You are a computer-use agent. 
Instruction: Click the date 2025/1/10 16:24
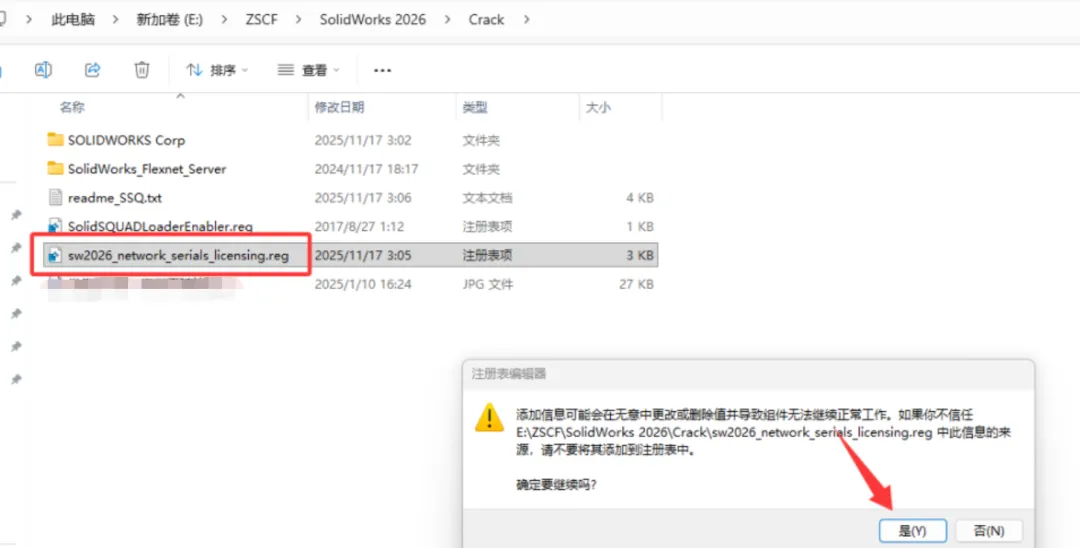pos(363,284)
